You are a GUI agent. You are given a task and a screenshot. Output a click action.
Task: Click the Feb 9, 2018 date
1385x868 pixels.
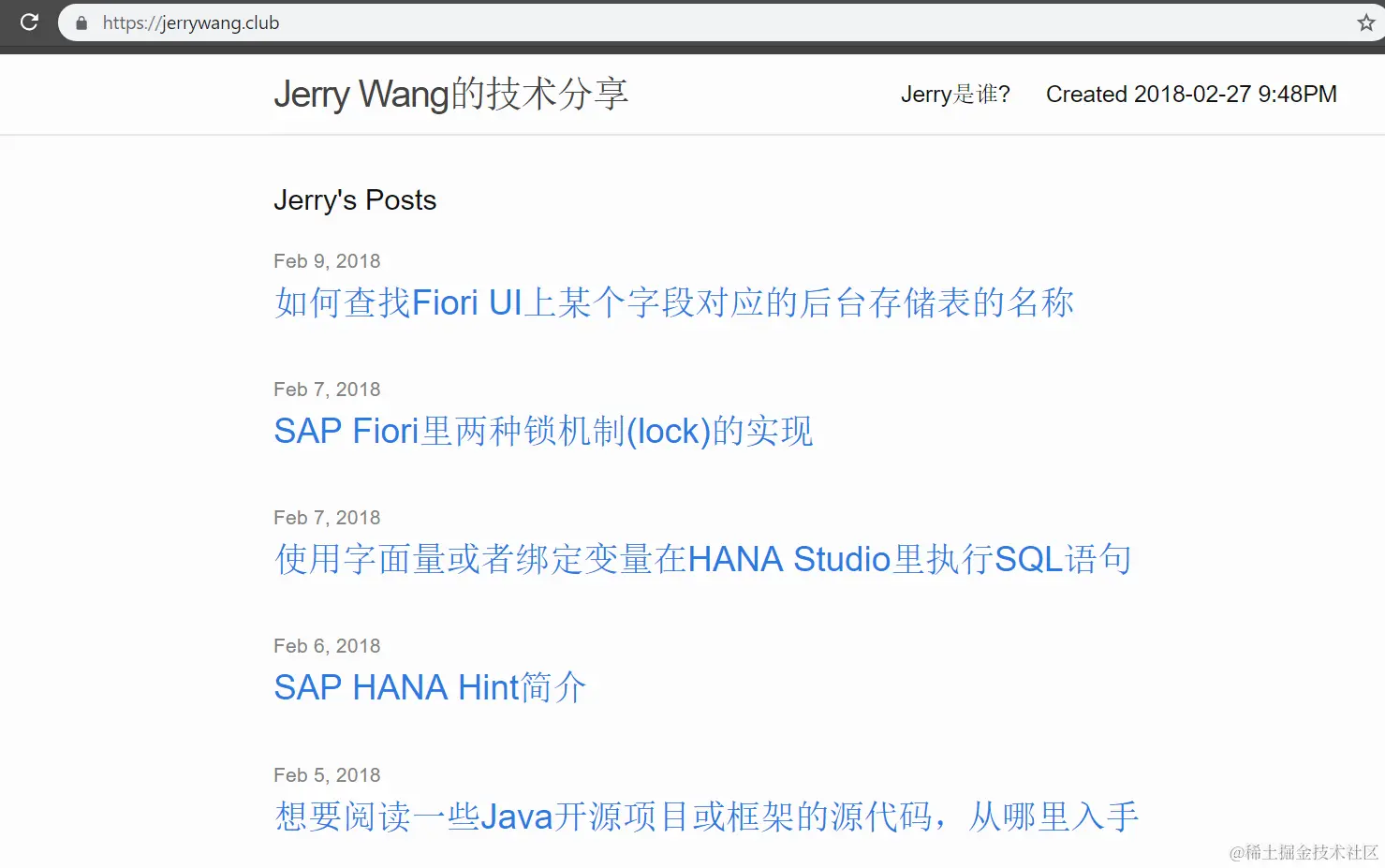327,261
